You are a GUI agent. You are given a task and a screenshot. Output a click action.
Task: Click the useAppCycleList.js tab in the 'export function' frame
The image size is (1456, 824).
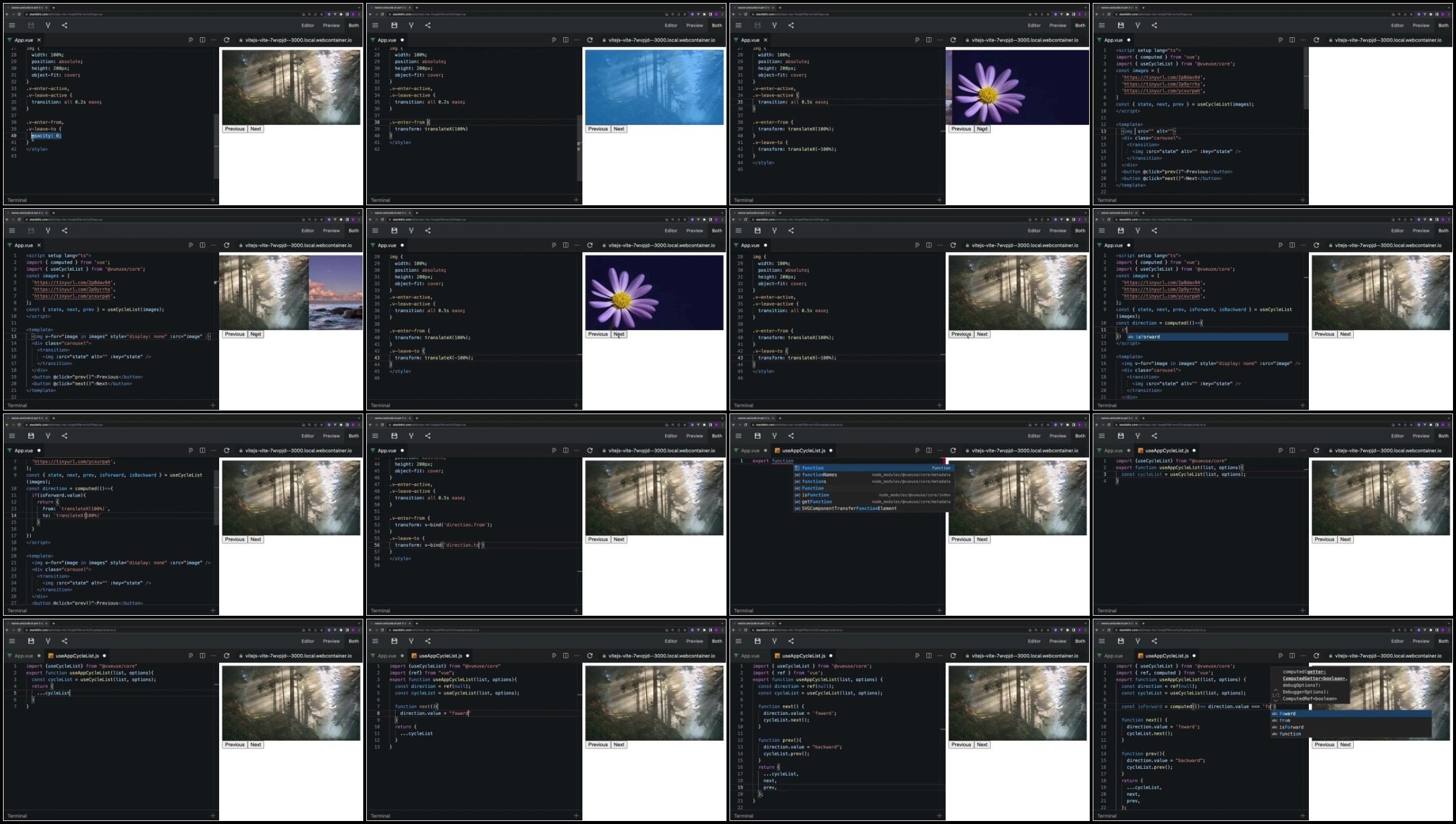coord(803,451)
